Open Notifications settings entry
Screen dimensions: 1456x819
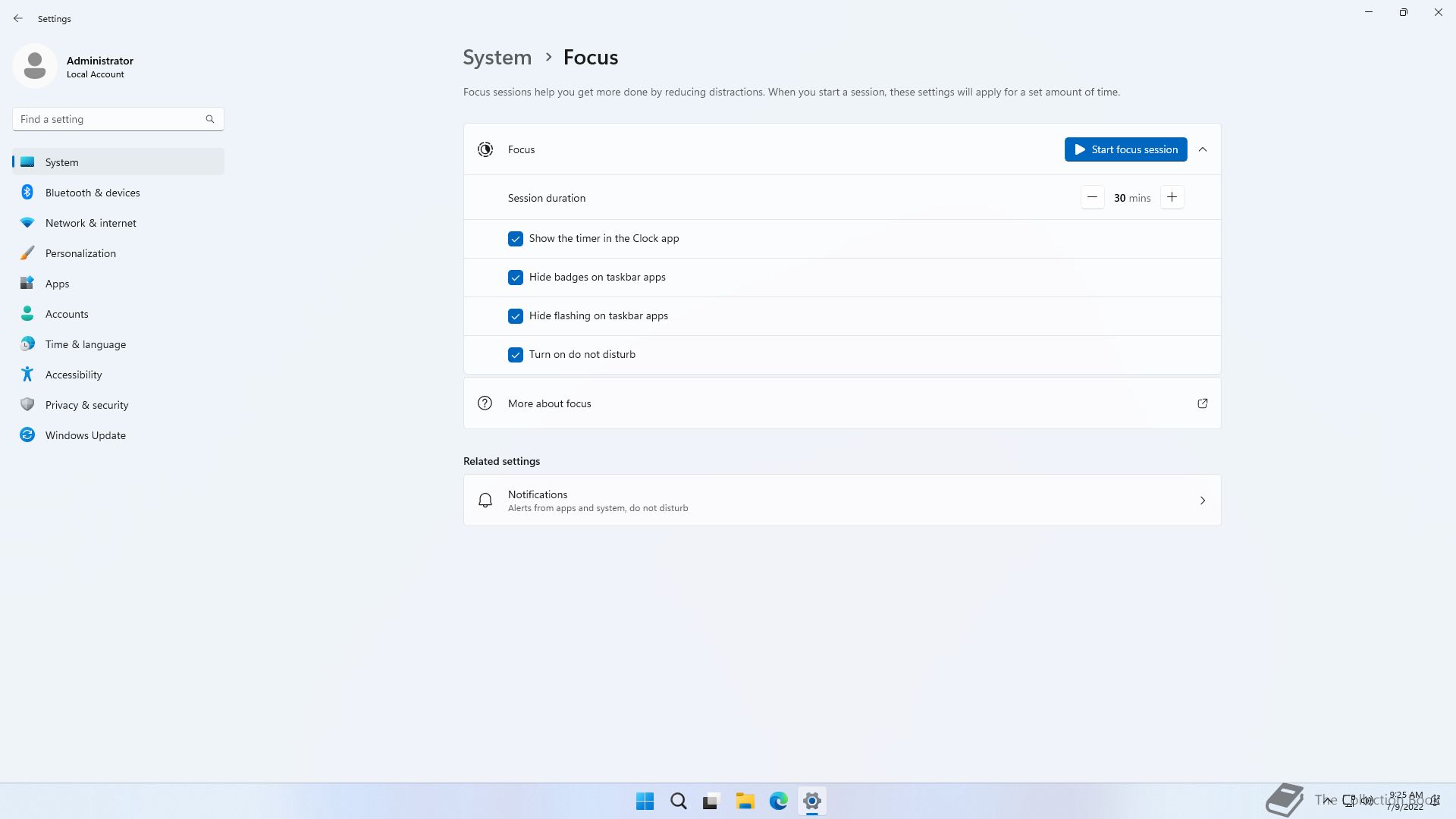pyautogui.click(x=842, y=500)
